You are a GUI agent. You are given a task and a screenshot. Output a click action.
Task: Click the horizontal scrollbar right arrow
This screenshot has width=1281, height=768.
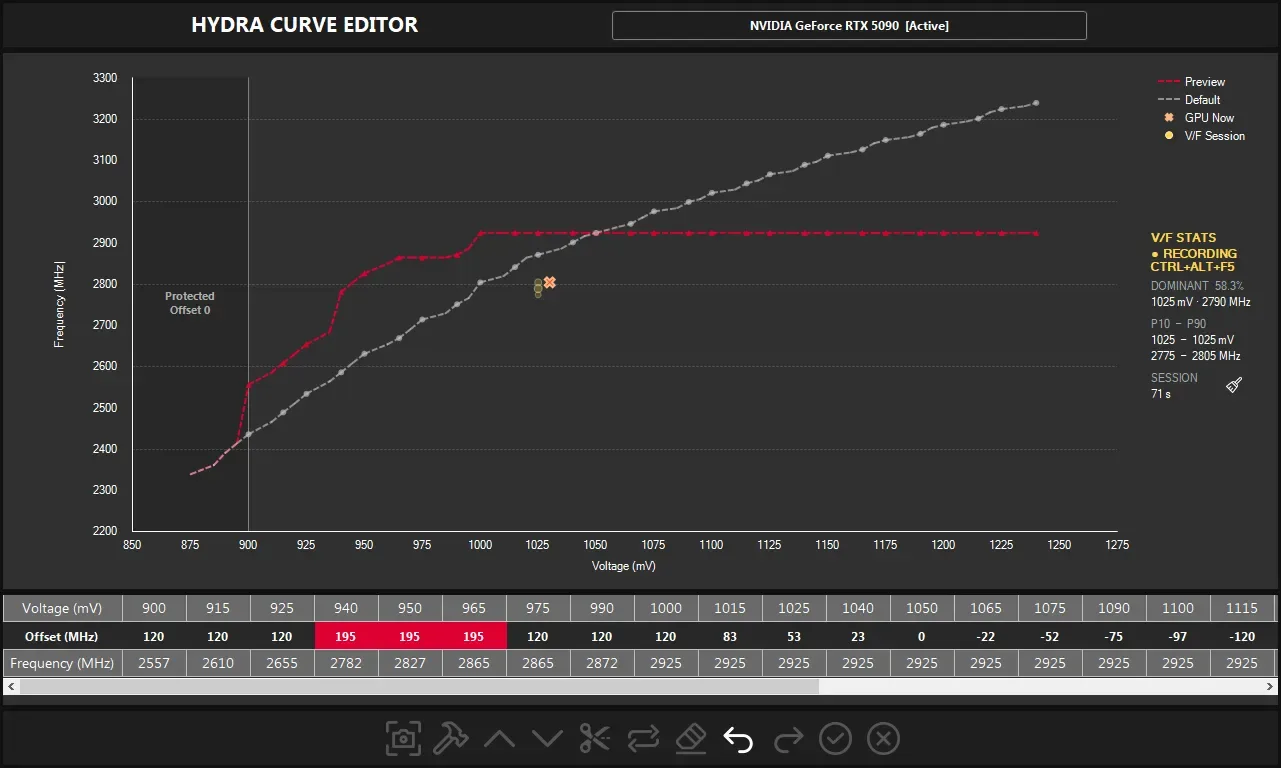[1270, 686]
